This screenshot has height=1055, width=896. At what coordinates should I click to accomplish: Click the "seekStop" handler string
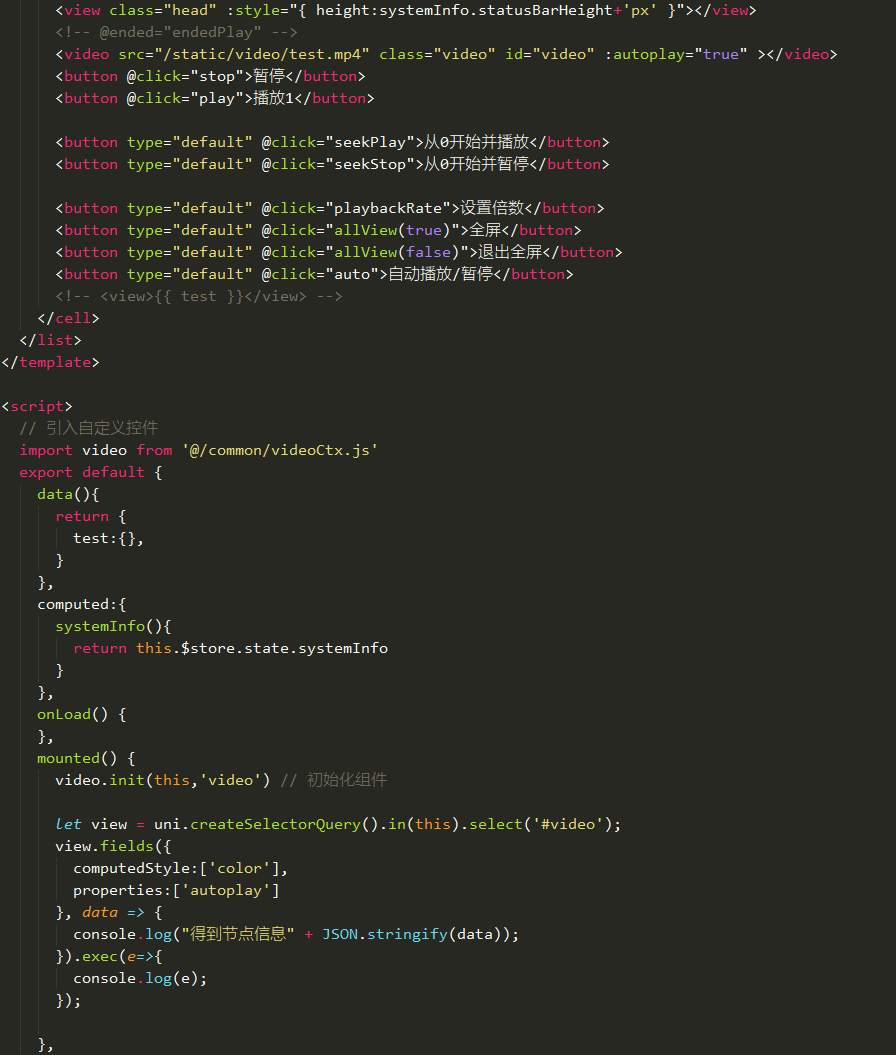pos(366,164)
